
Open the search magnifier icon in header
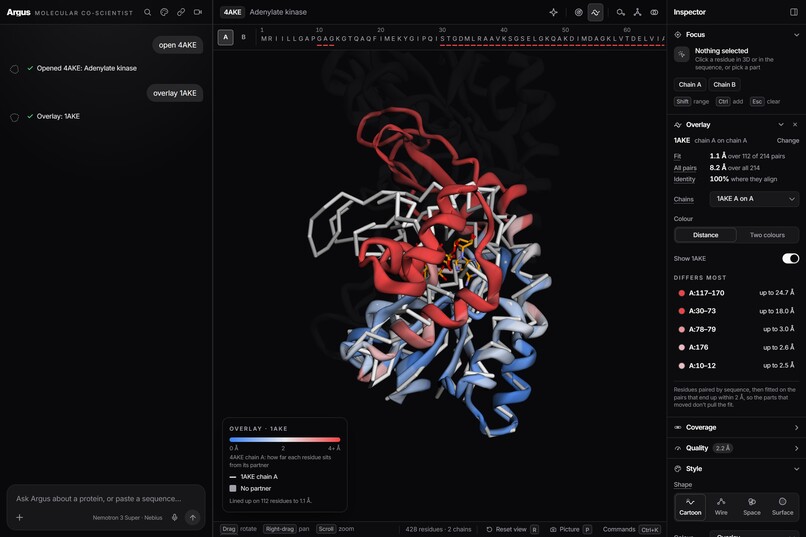tap(148, 12)
